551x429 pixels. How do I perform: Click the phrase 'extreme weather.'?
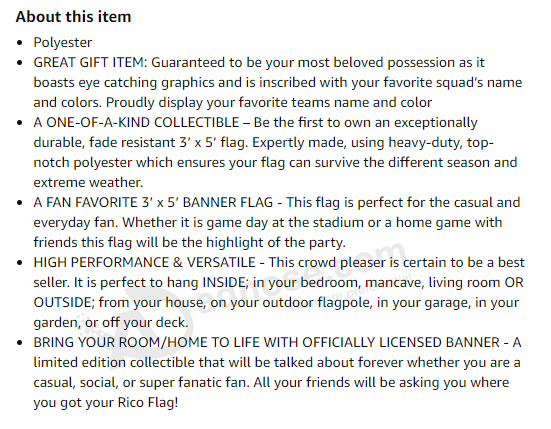88,182
